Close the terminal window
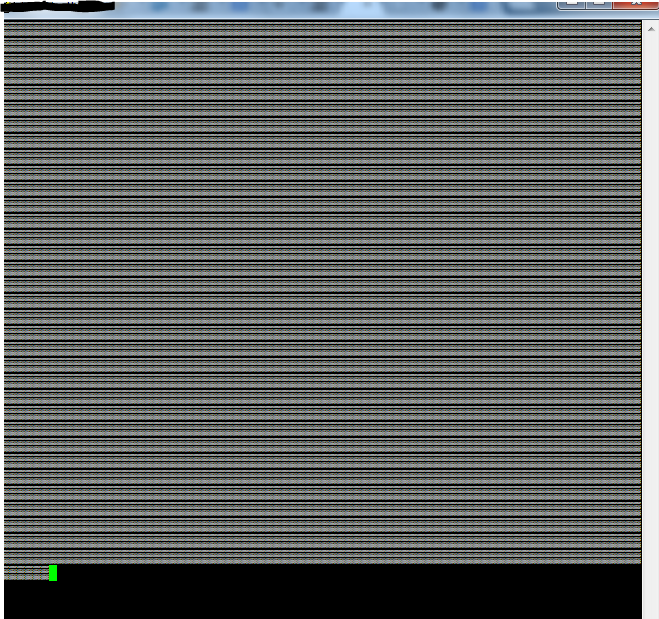The width and height of the screenshot is (659, 619). 636,3
